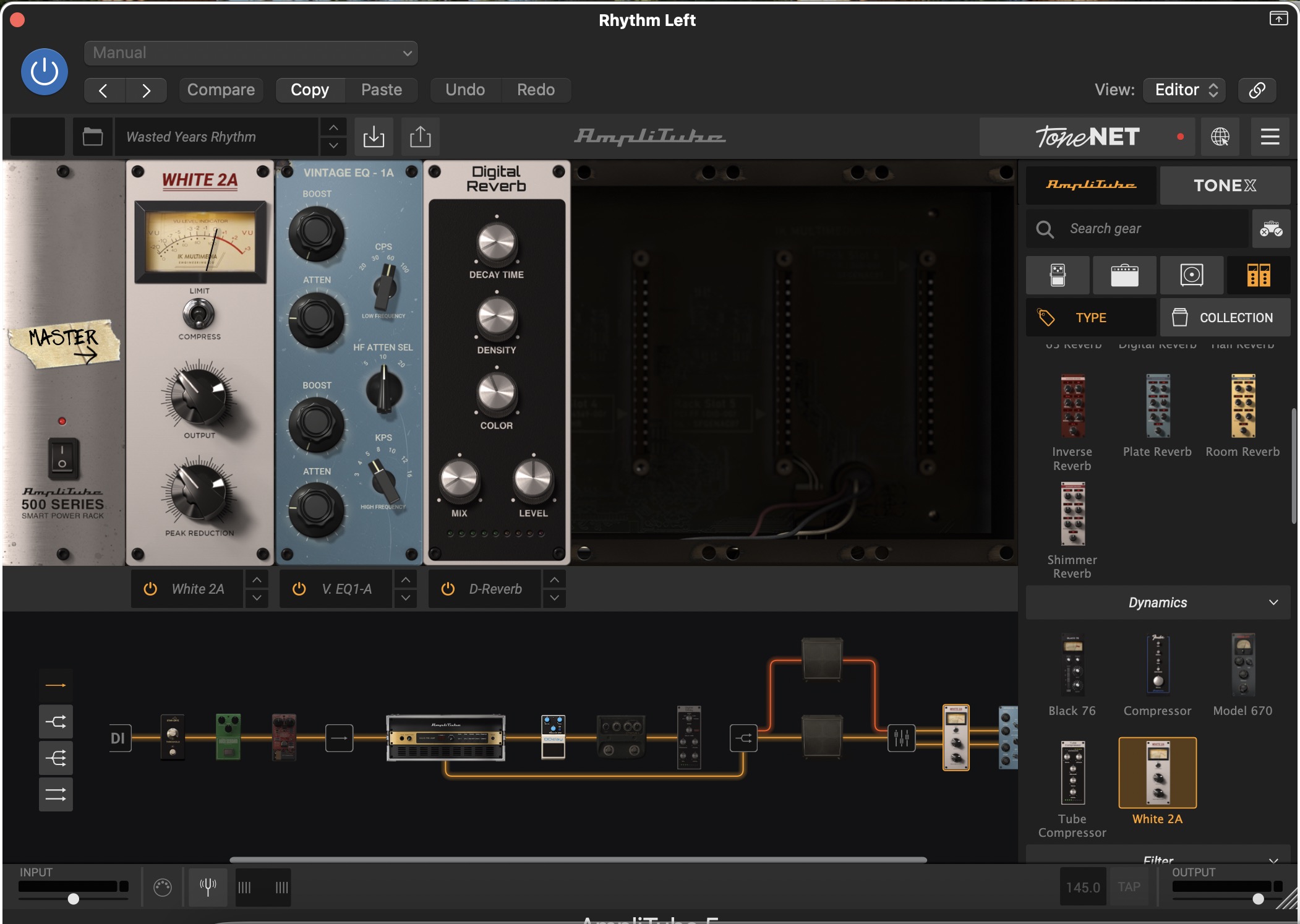Select the rack effects category icon

coord(1259,275)
